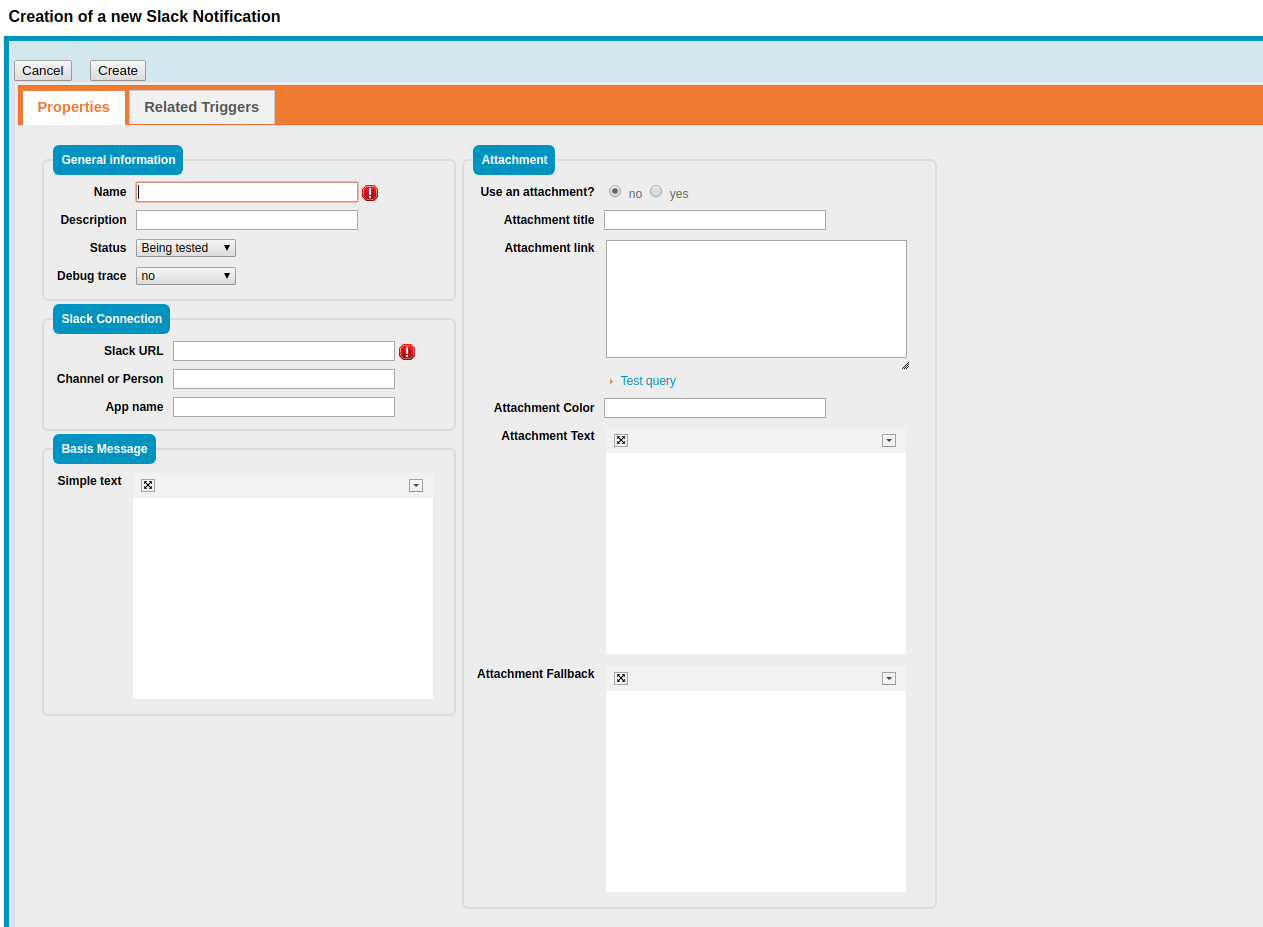Toggle fullscreen icon on Simple text editor
Image resolution: width=1263 pixels, height=927 pixels.
click(x=148, y=485)
